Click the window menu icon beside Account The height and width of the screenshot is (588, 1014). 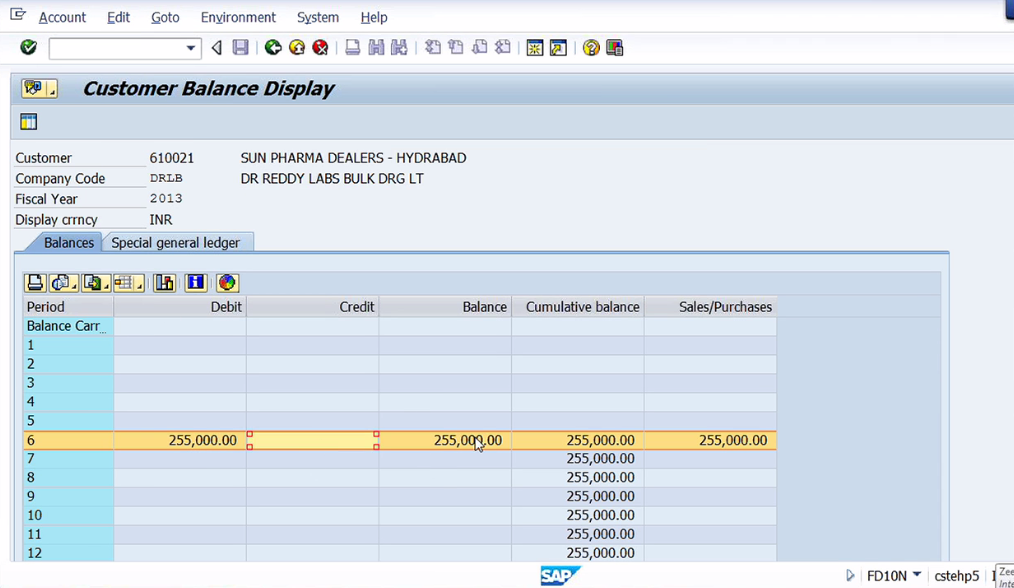click(17, 14)
